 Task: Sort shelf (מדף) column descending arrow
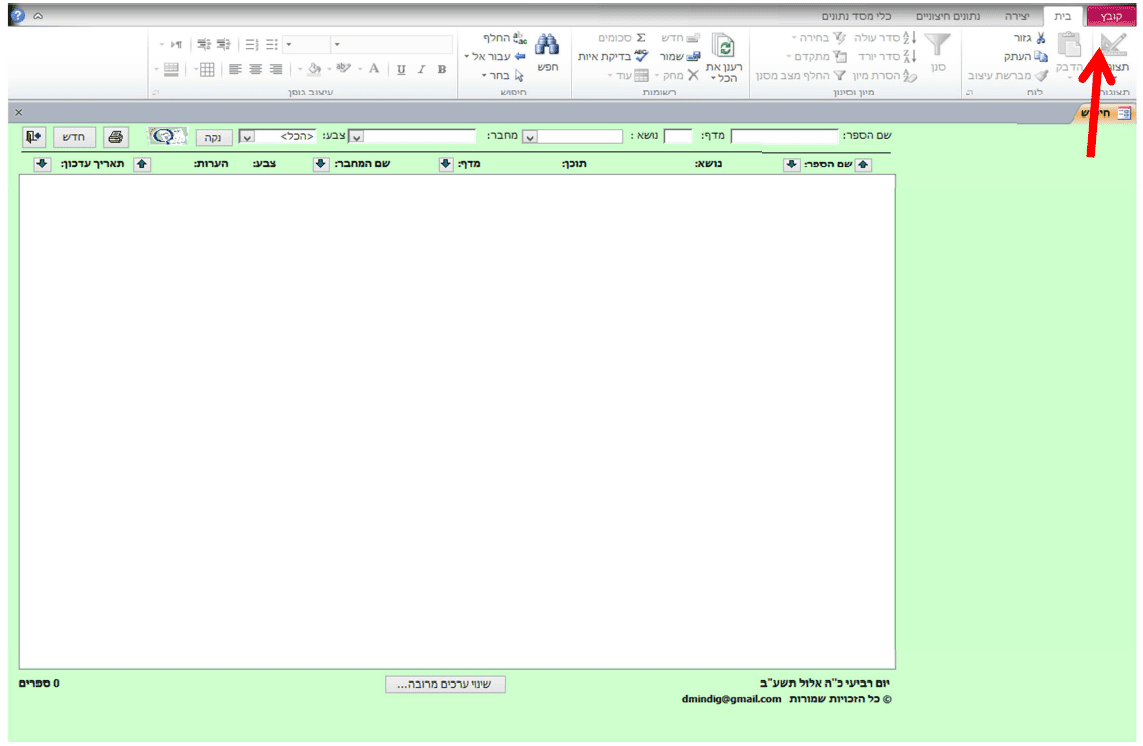tap(445, 164)
